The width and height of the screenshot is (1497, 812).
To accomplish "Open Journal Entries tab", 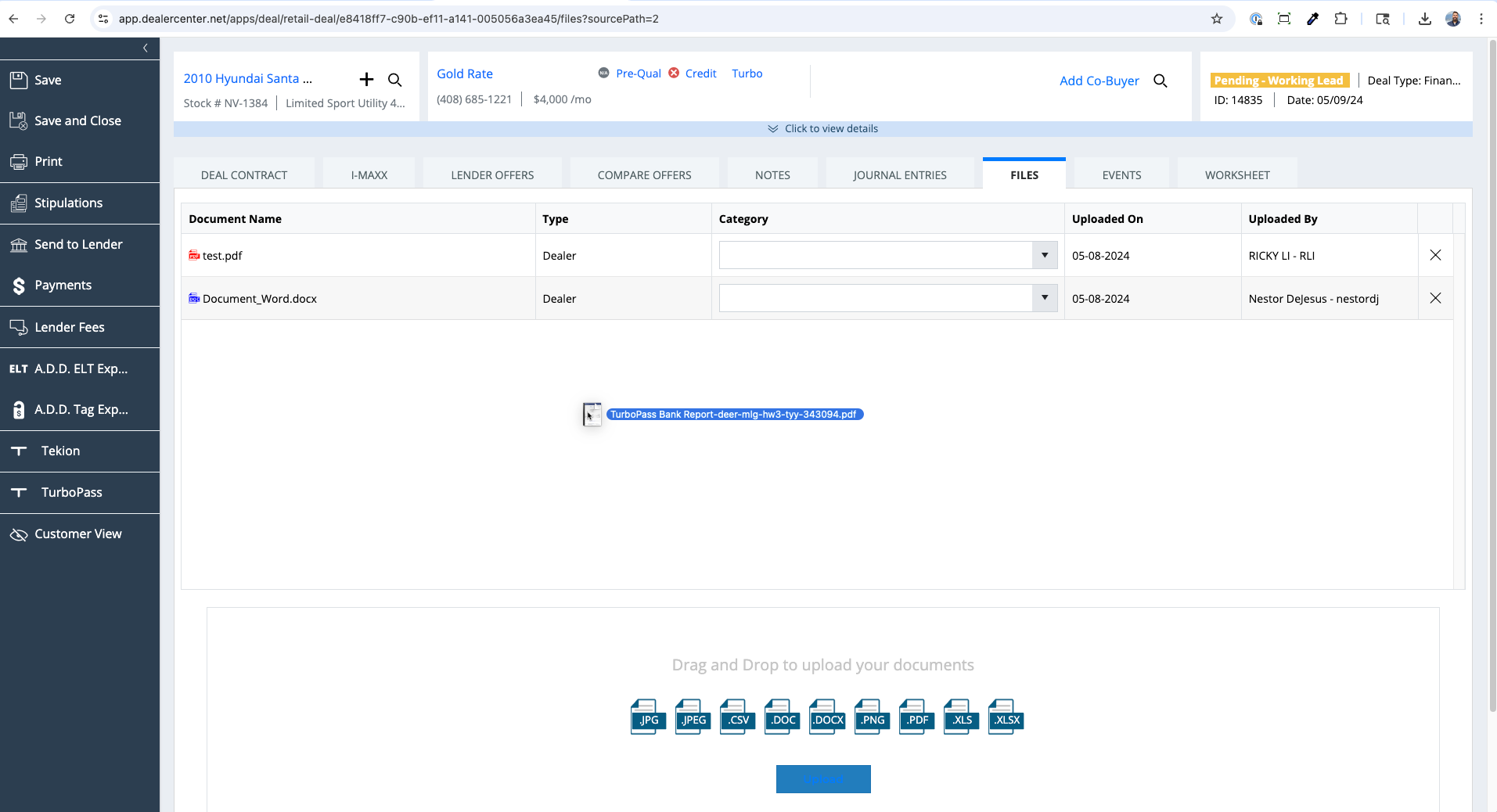I will 900,174.
